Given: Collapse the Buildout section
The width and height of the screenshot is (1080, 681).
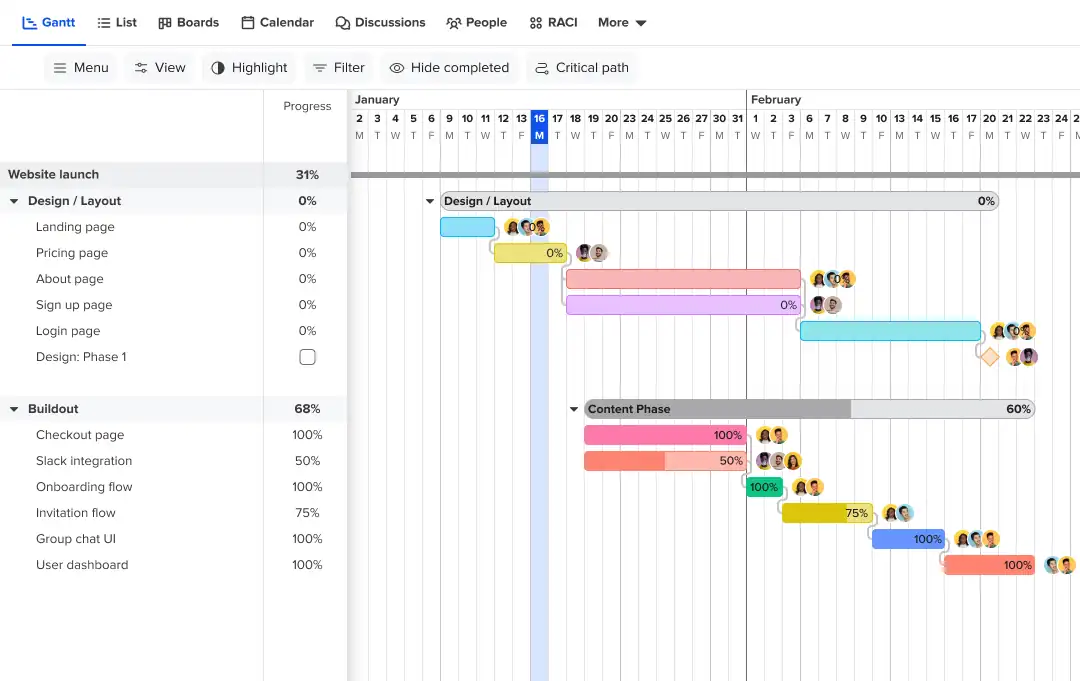Looking at the screenshot, I should click(x=13, y=408).
